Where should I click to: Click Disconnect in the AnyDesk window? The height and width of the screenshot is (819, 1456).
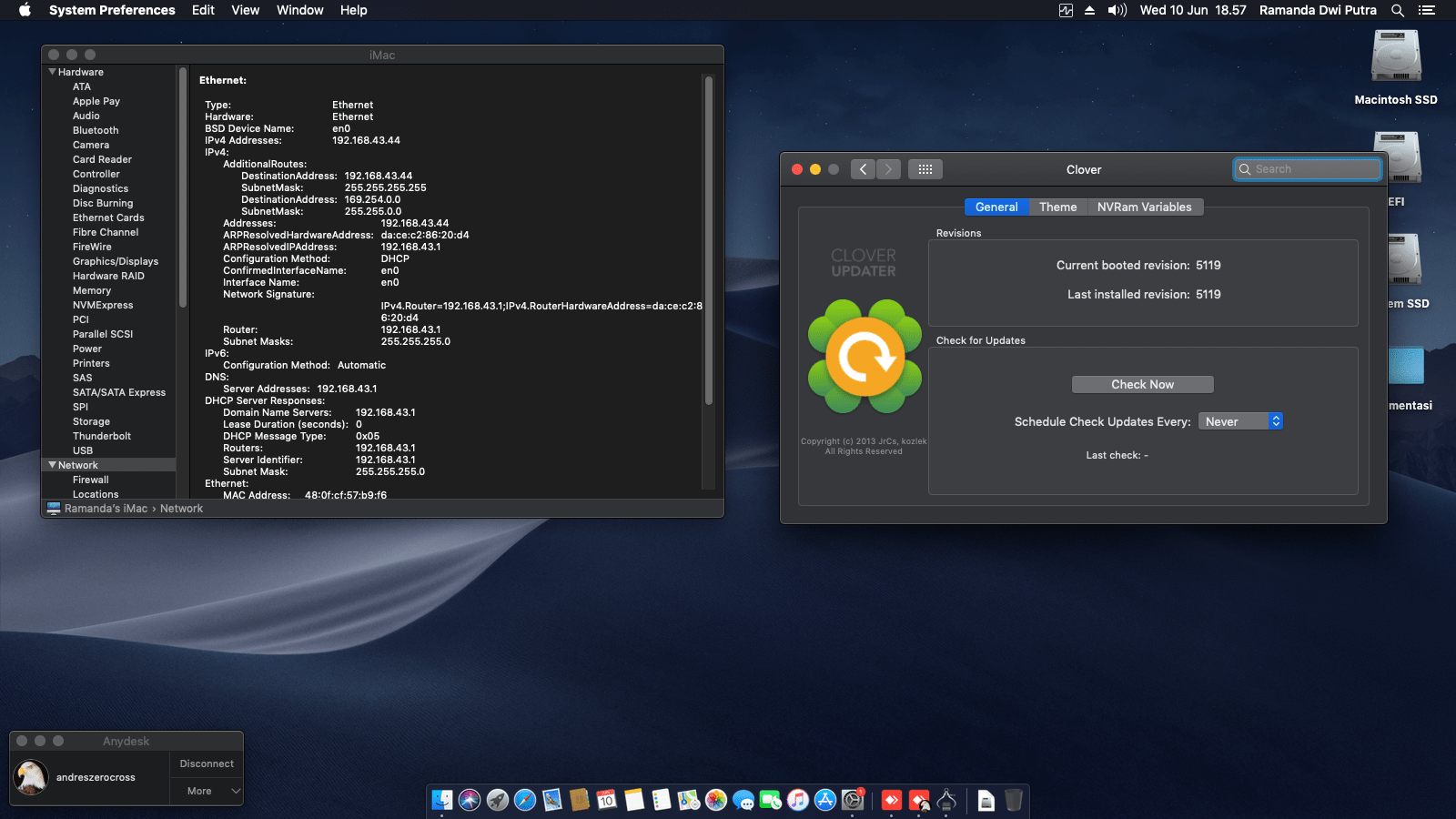tap(207, 763)
